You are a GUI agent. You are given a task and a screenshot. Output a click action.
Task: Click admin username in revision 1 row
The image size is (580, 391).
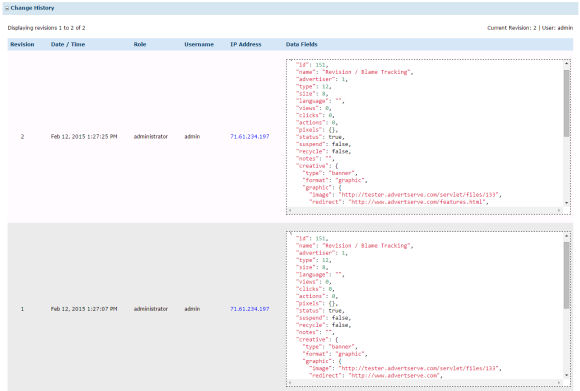pos(192,309)
